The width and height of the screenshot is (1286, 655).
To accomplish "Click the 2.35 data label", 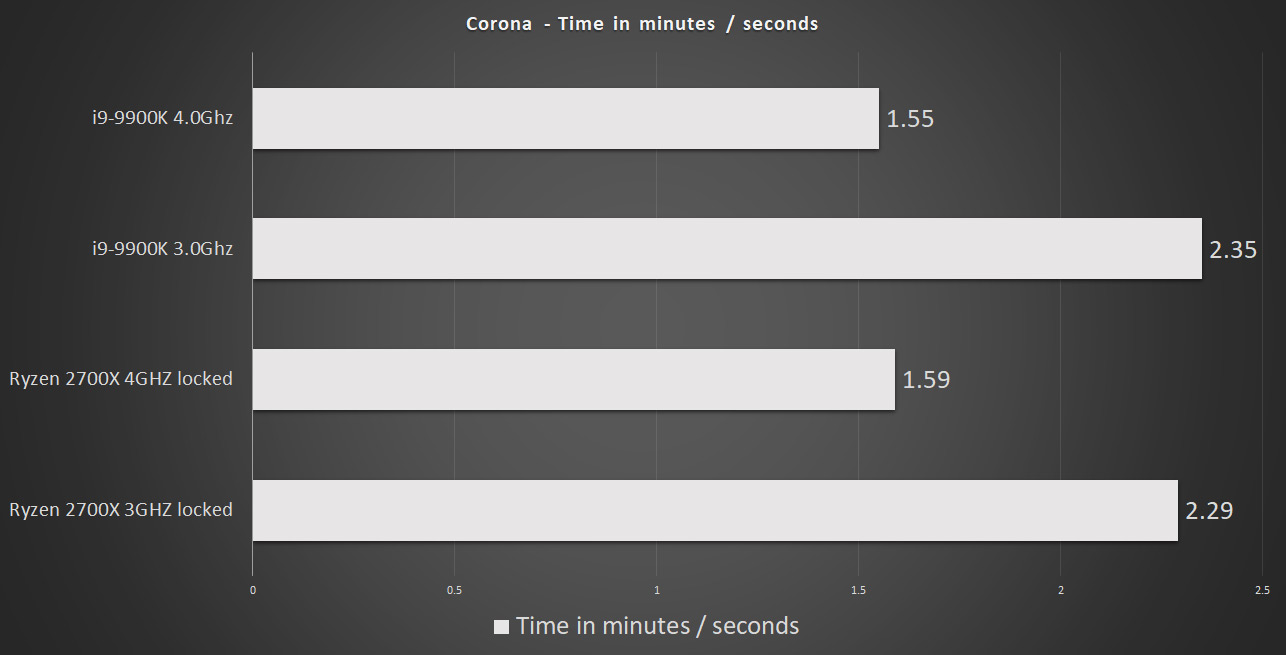I will (1232, 250).
